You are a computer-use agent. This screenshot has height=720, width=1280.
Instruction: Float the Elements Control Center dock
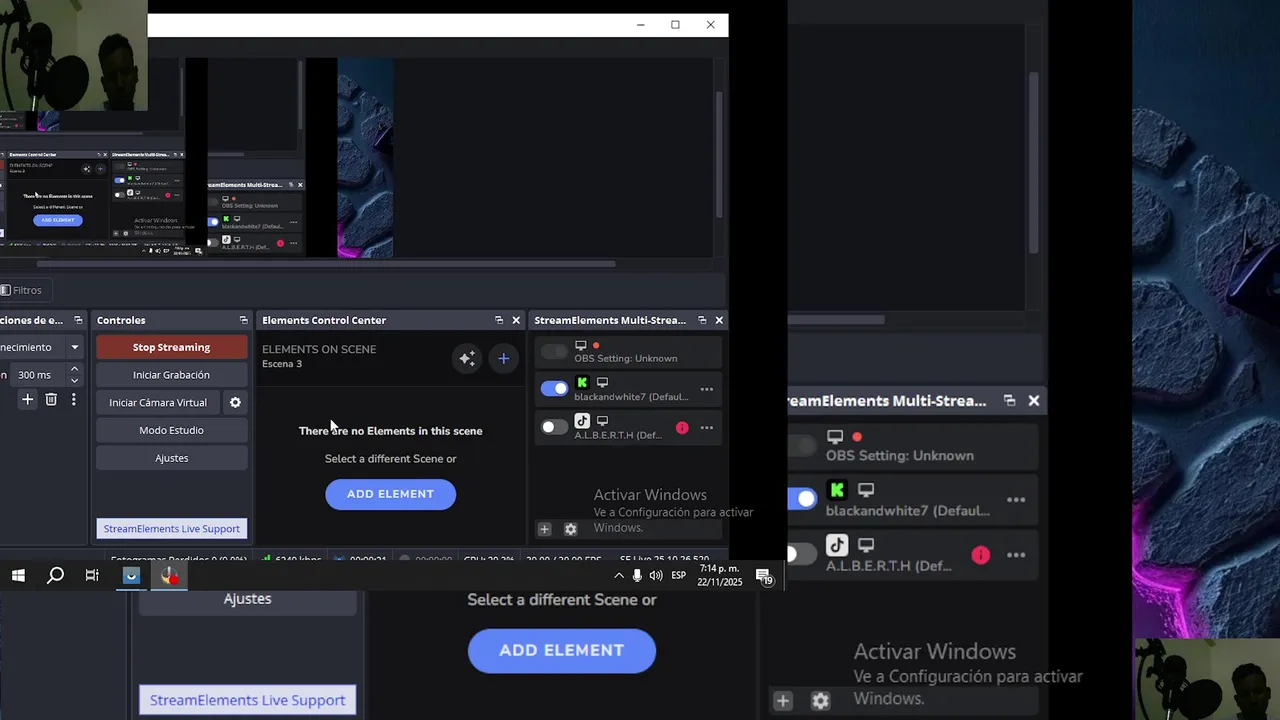[499, 320]
